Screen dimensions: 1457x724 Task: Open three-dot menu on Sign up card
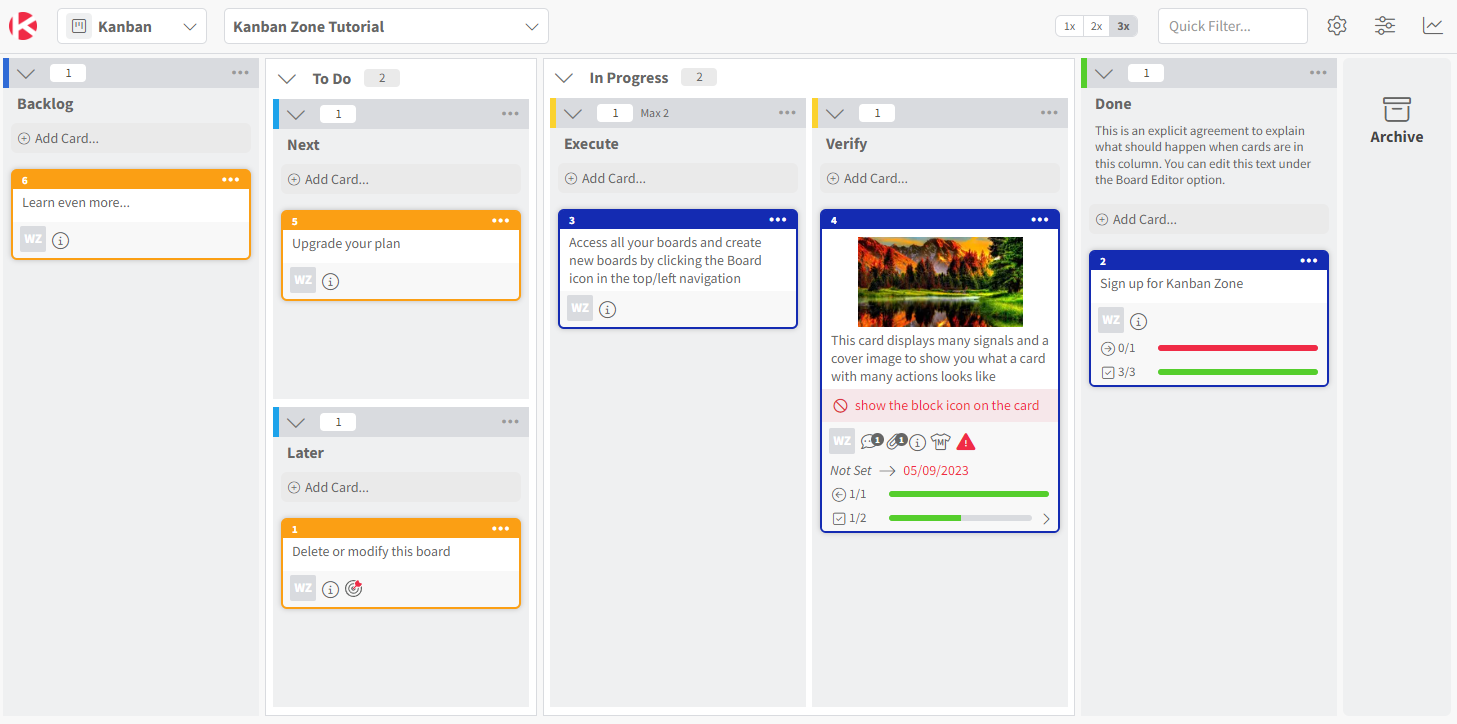click(x=1309, y=261)
